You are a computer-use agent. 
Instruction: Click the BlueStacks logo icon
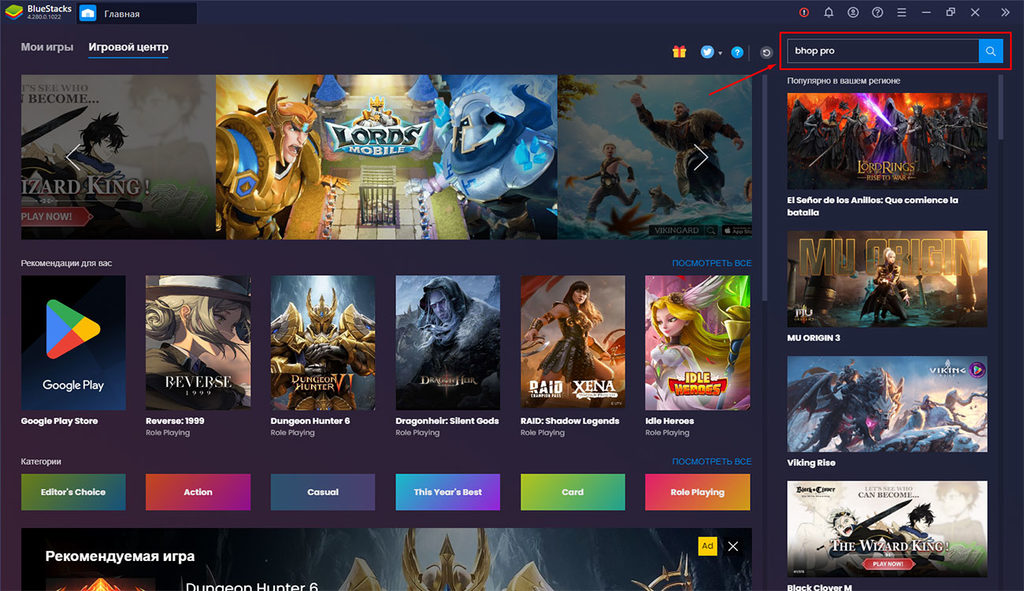[x=14, y=12]
